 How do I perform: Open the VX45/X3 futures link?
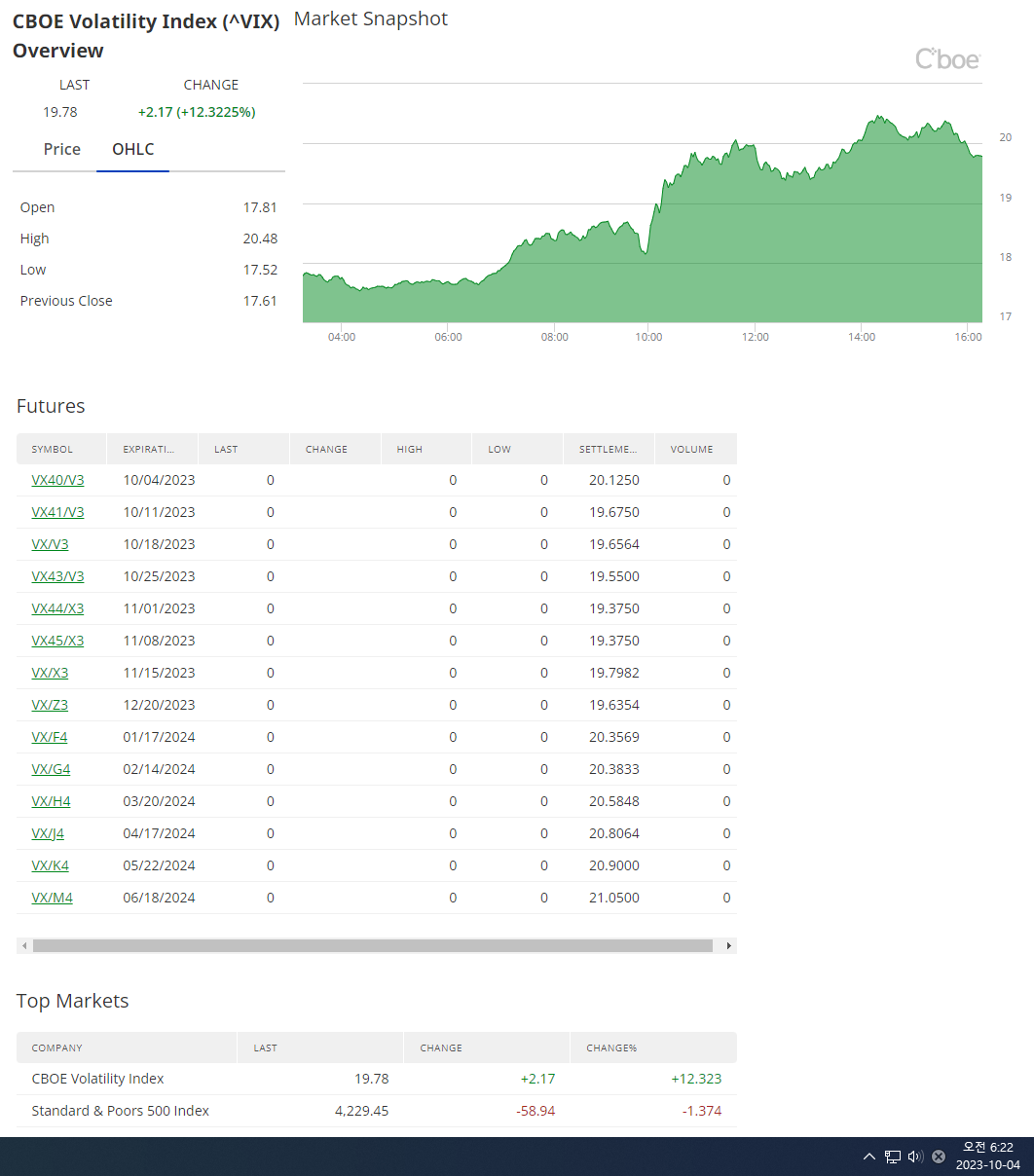click(57, 641)
